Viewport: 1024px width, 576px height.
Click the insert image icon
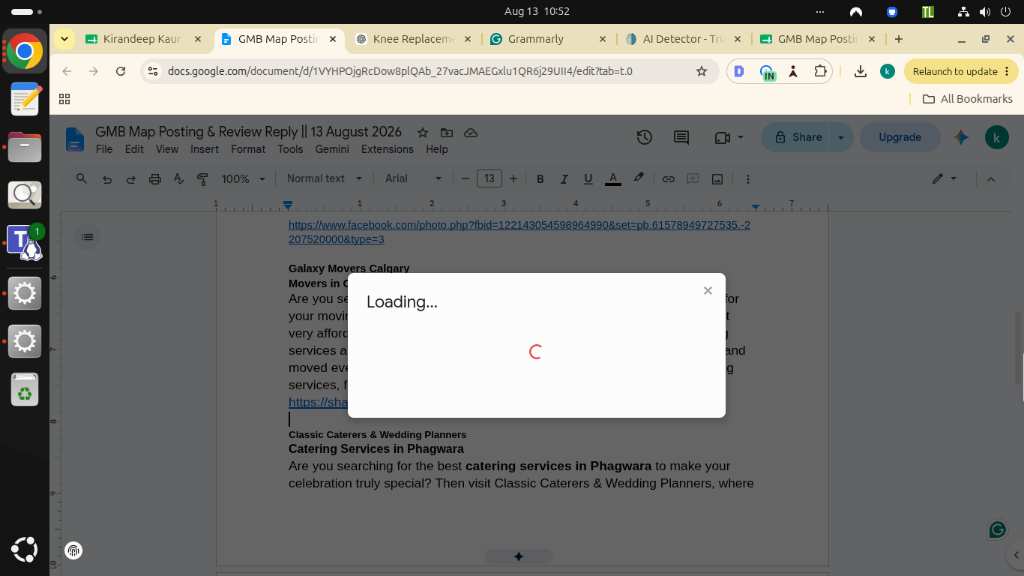pyautogui.click(x=717, y=179)
